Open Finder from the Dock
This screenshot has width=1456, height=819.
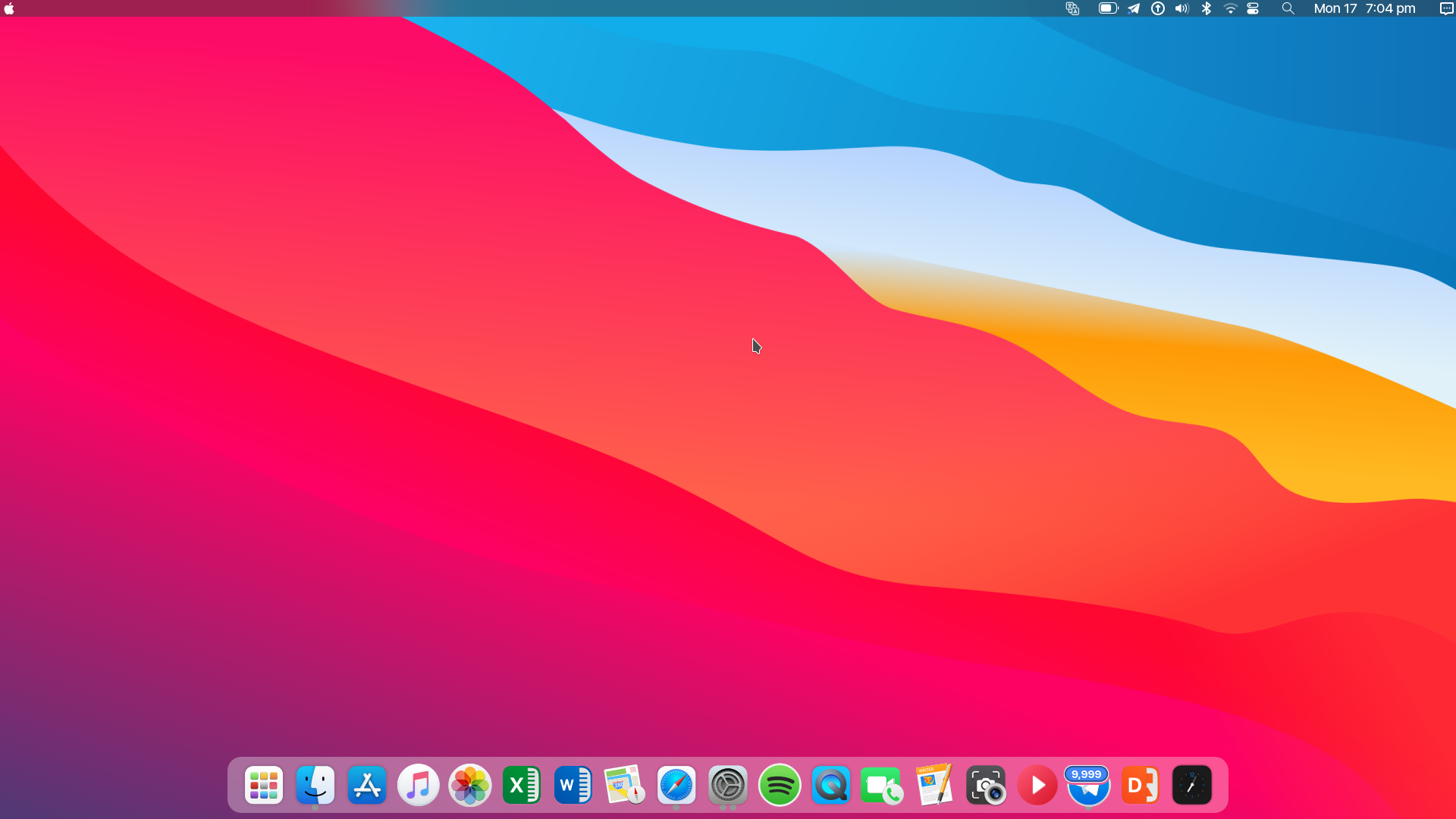(x=315, y=785)
